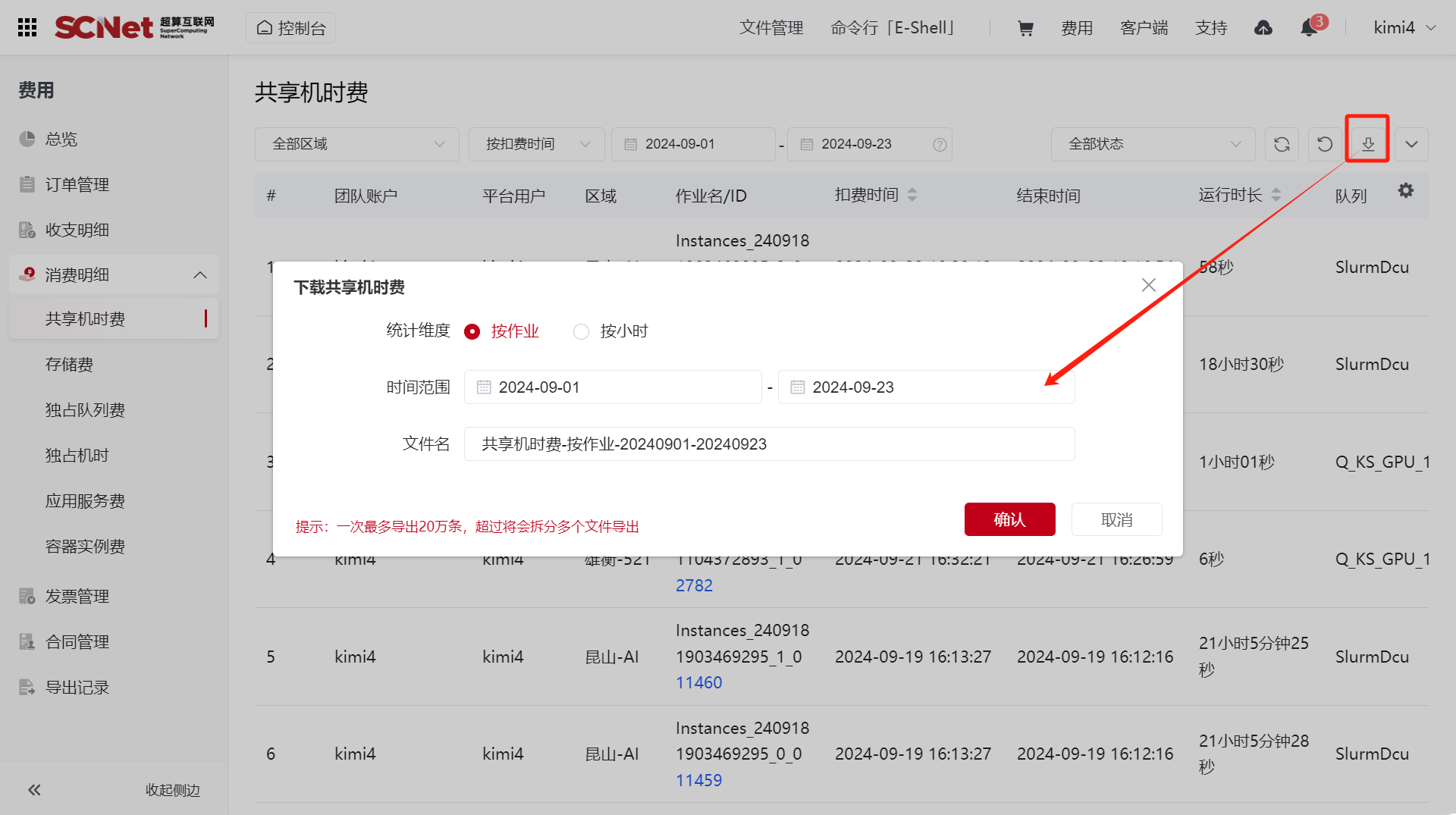This screenshot has height=815, width=1456.
Task: Go to 文件管理 in top navigation
Action: 771,28
